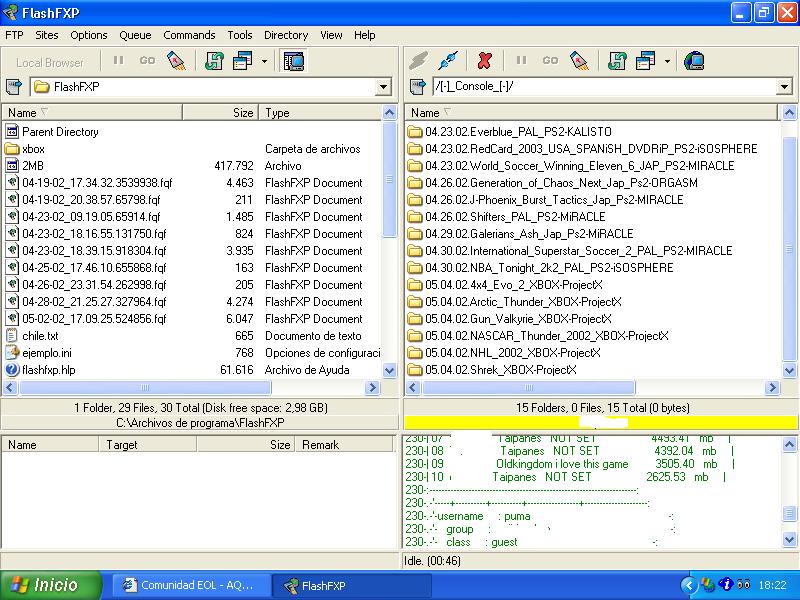Viewport: 800px width, 600px height.
Task: Open the dropdown arrow beside local view icon
Action: [x=264, y=61]
